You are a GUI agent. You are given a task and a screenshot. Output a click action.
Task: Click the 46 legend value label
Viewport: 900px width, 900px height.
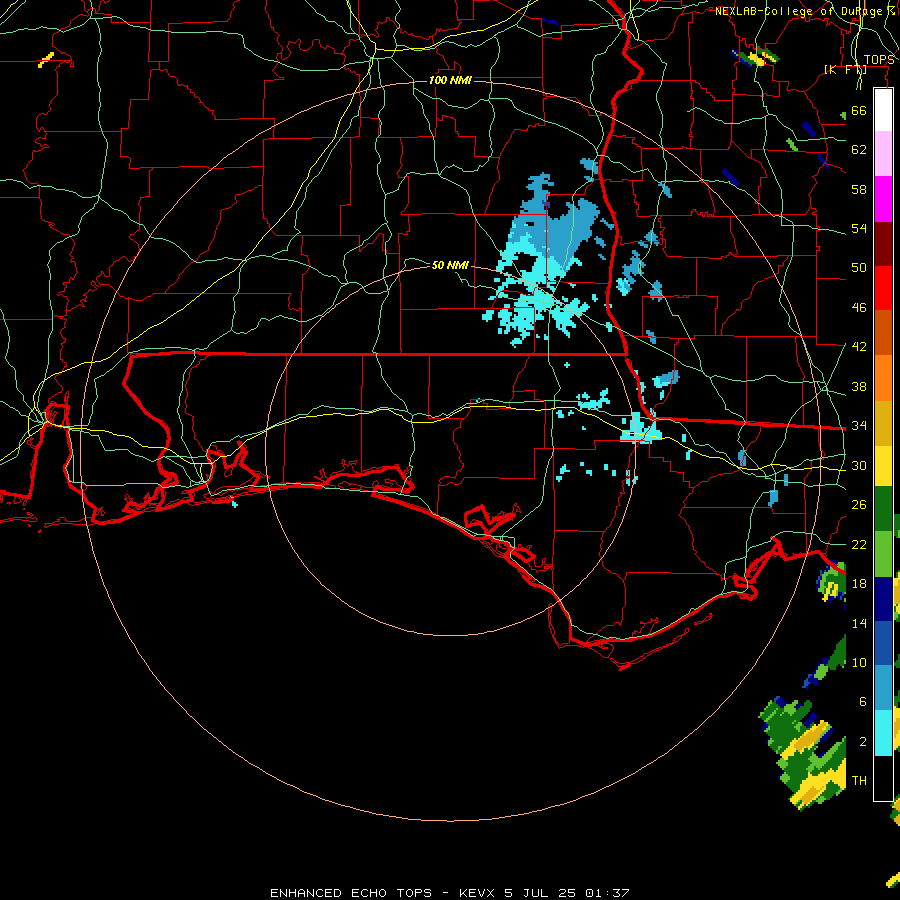click(859, 308)
